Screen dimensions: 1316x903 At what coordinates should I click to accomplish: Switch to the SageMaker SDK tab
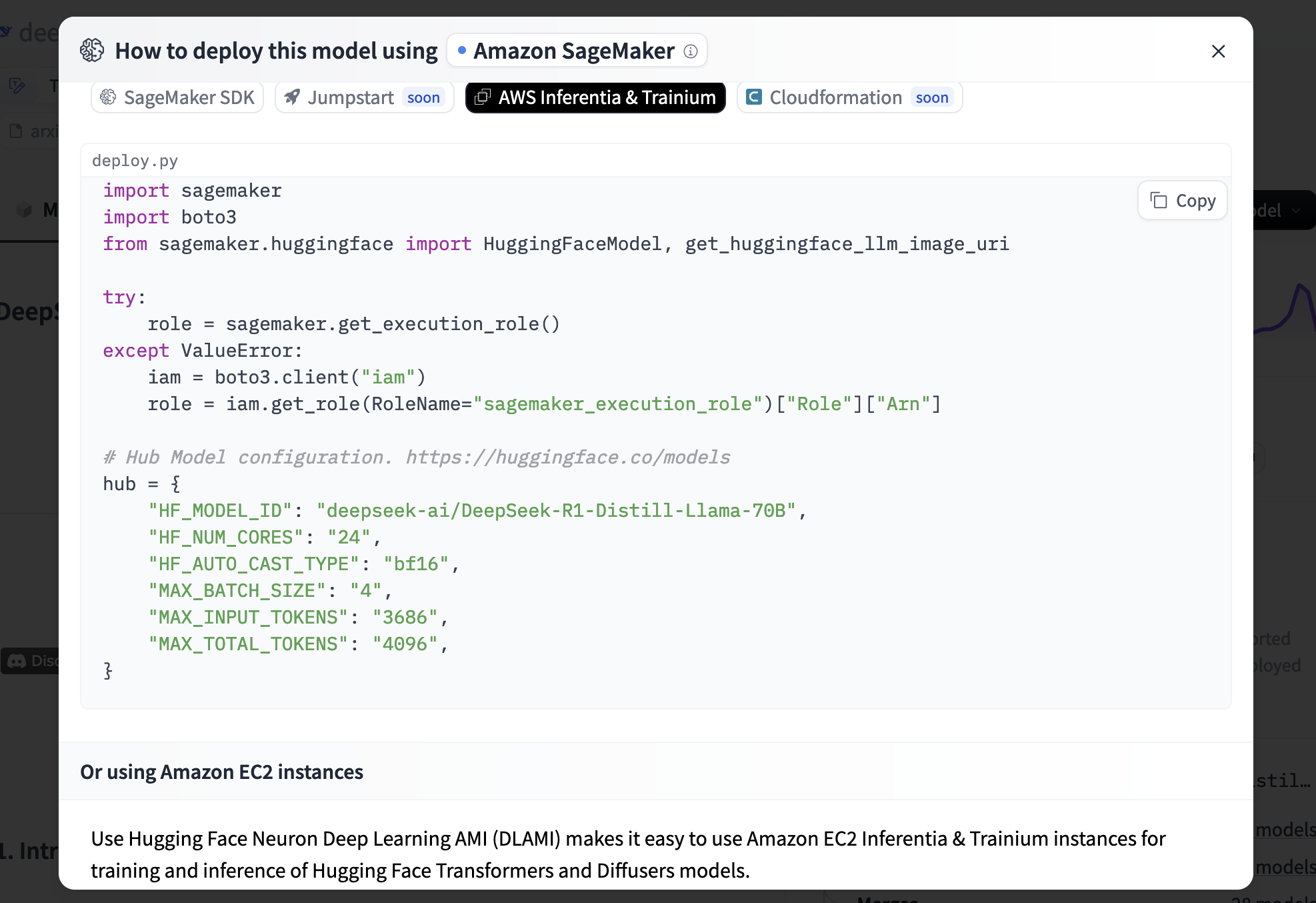(177, 97)
